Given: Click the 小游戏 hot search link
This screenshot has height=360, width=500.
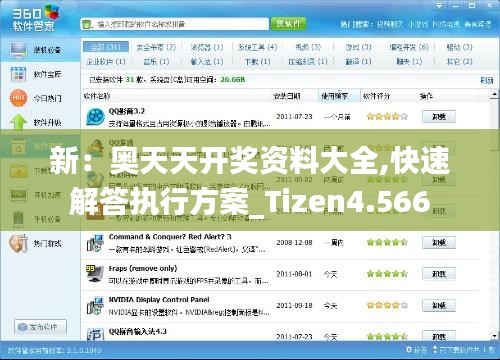Looking at the screenshot, I should click(418, 24).
